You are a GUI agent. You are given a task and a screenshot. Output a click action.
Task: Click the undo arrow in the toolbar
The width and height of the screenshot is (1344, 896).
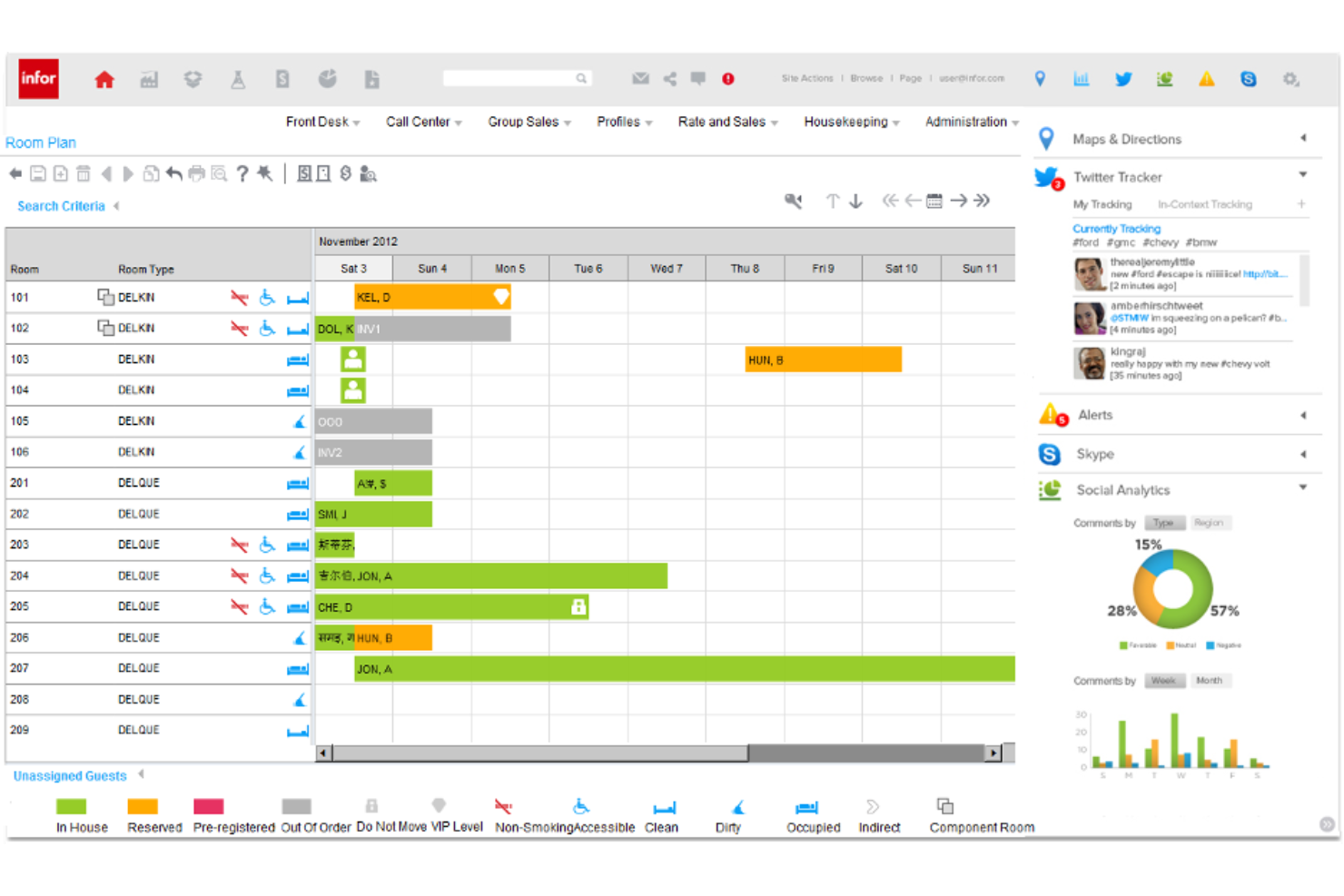[x=174, y=172]
